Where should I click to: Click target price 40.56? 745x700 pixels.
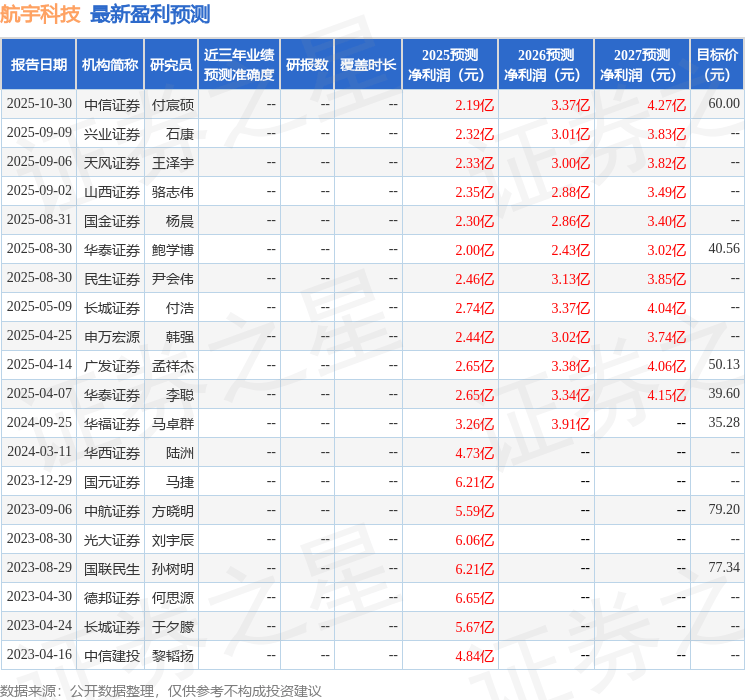point(724,248)
